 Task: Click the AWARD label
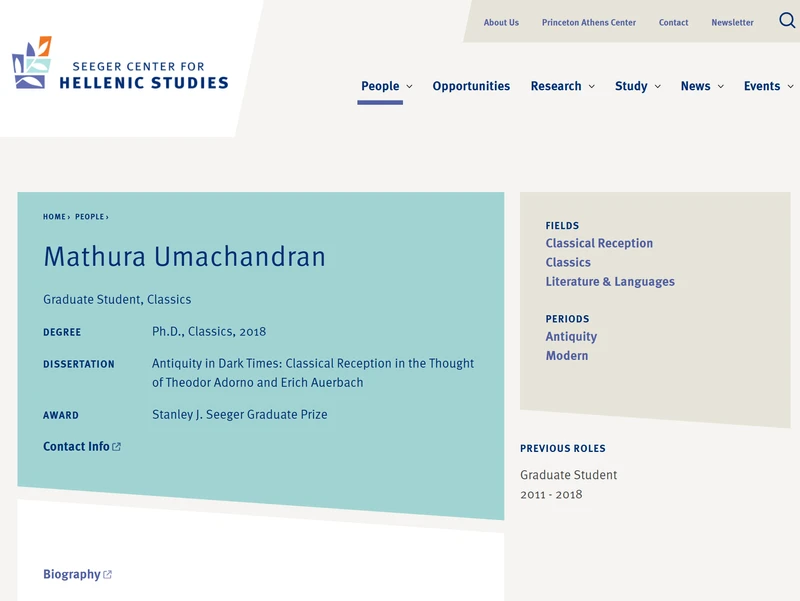pyautogui.click(x=61, y=415)
